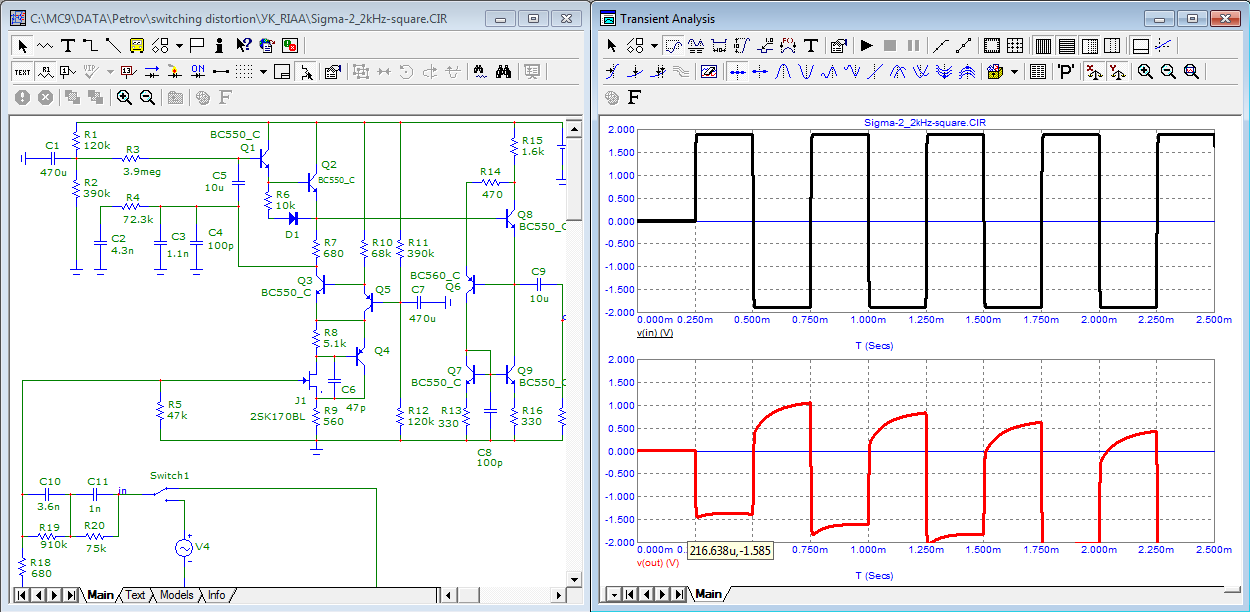The width and height of the screenshot is (1250, 612).
Task: Click the Run analysis play button
Action: tap(866, 45)
